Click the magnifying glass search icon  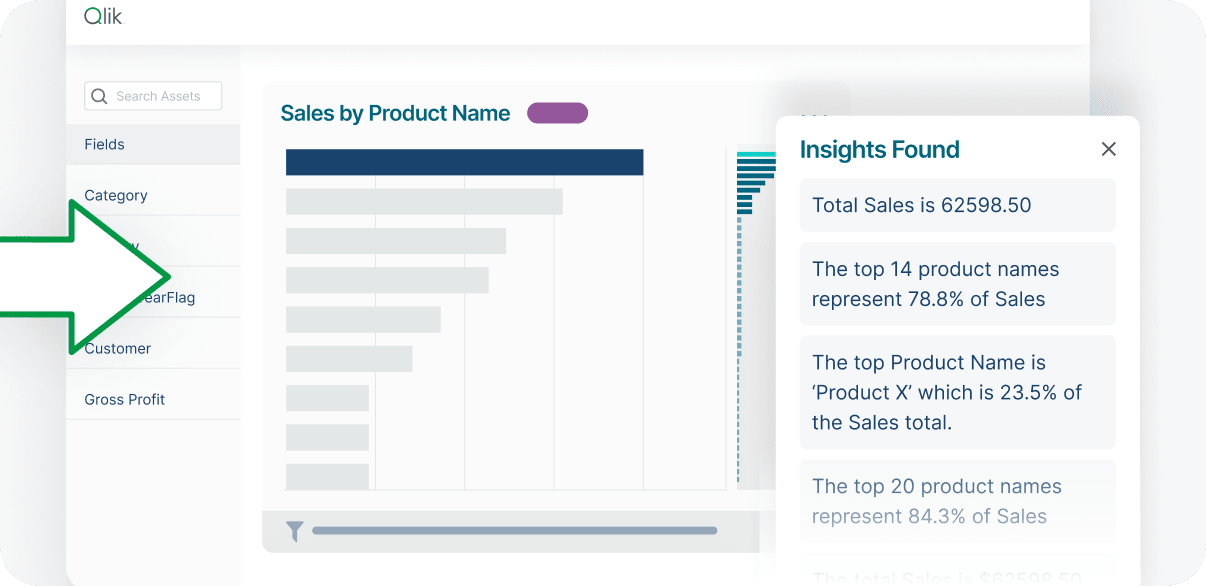coord(99,95)
